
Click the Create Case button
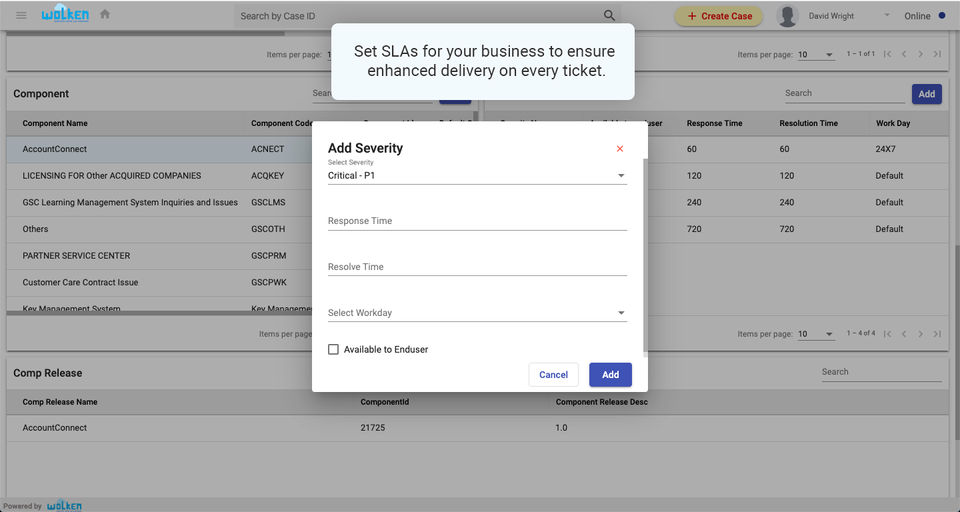719,16
